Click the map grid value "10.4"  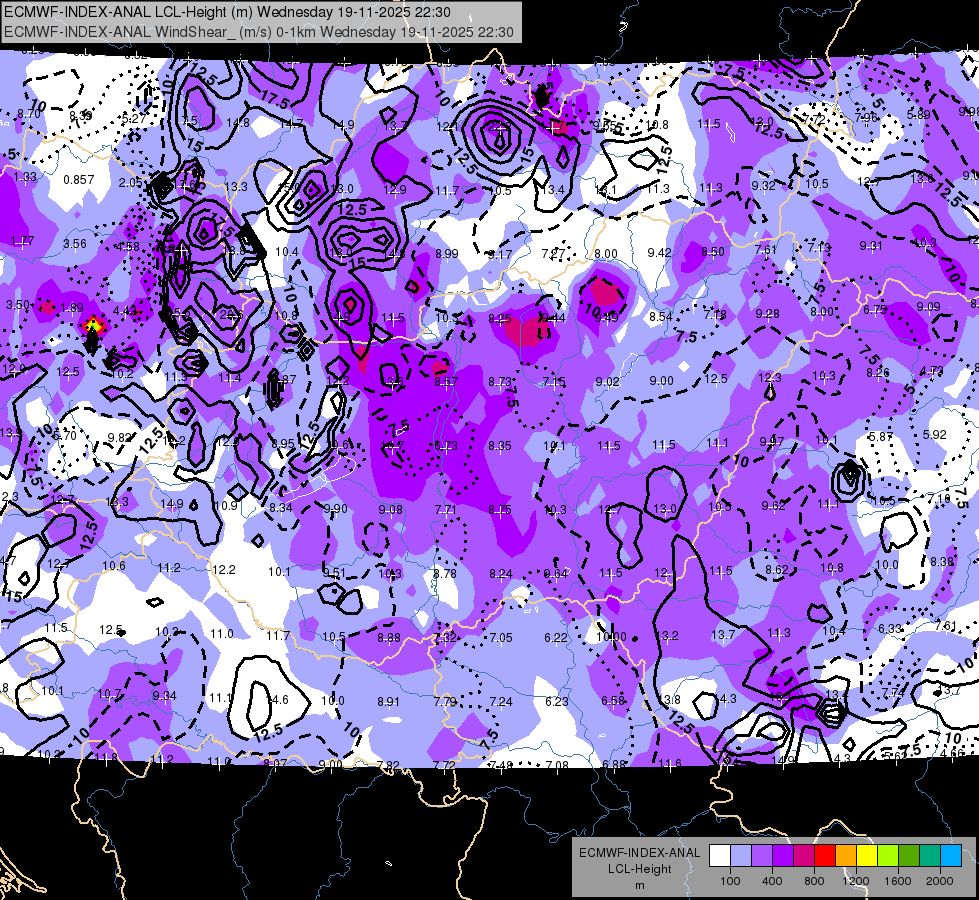pyautogui.click(x=287, y=252)
